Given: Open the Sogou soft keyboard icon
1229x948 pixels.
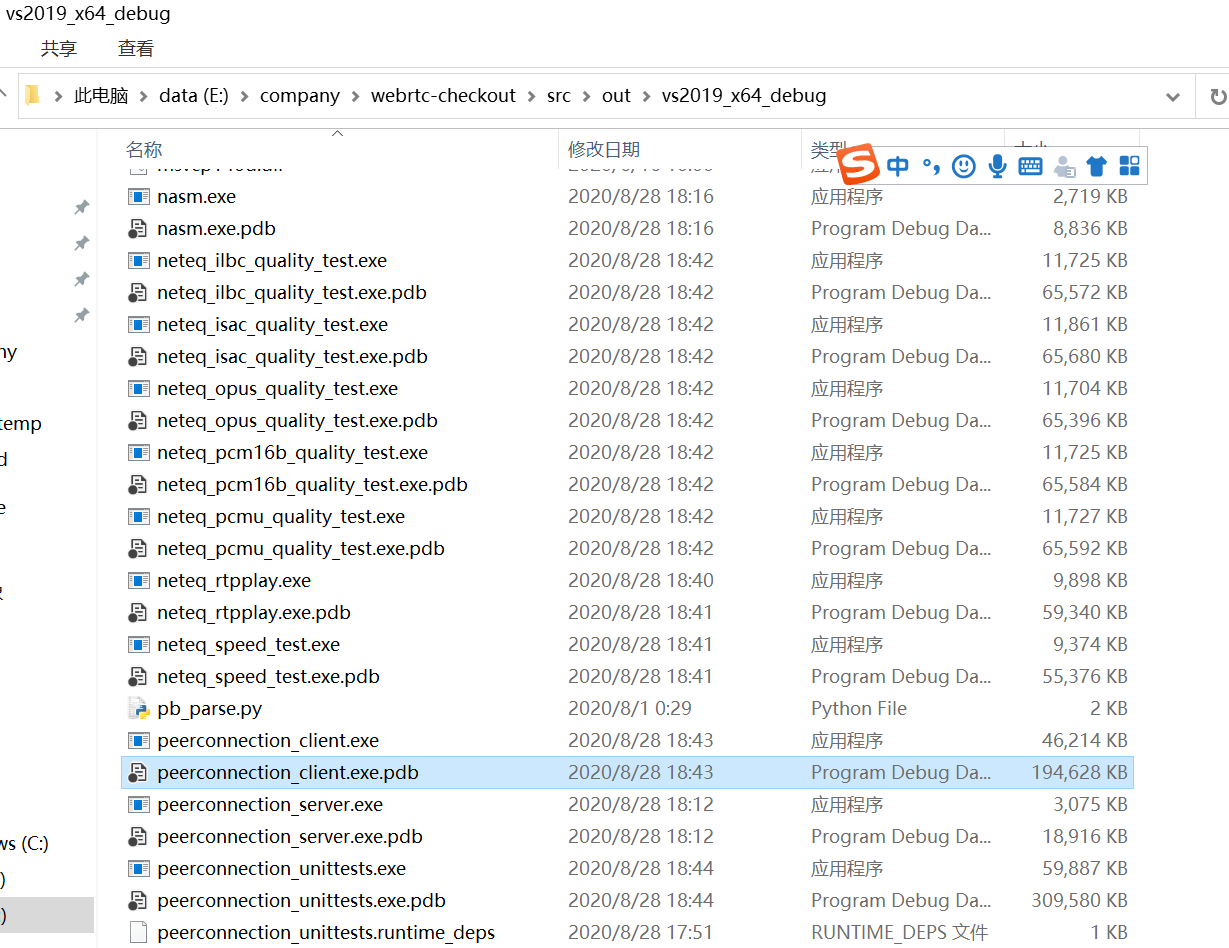Looking at the screenshot, I should click(1030, 166).
